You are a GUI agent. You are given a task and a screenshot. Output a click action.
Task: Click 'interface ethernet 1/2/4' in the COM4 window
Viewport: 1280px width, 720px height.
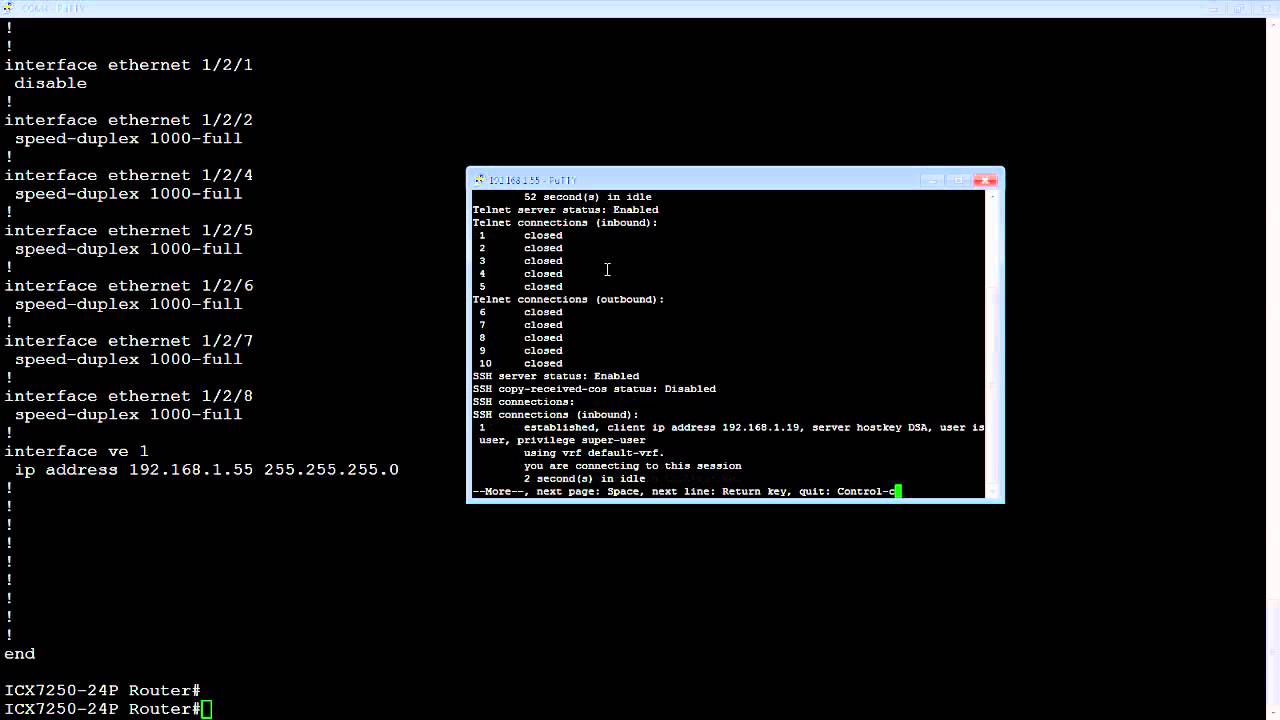[x=129, y=175]
